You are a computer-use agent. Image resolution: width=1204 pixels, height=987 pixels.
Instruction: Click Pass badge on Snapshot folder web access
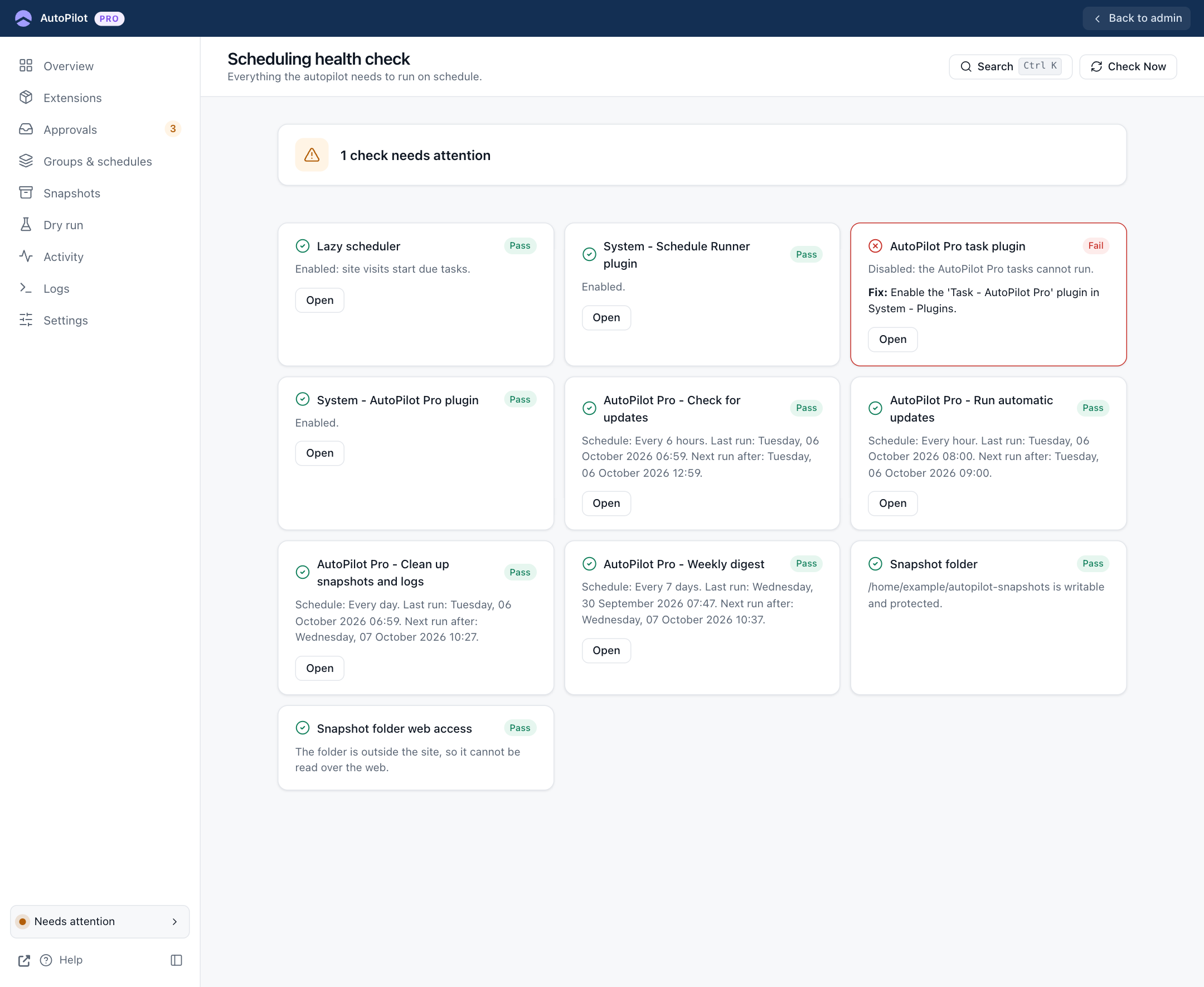520,728
